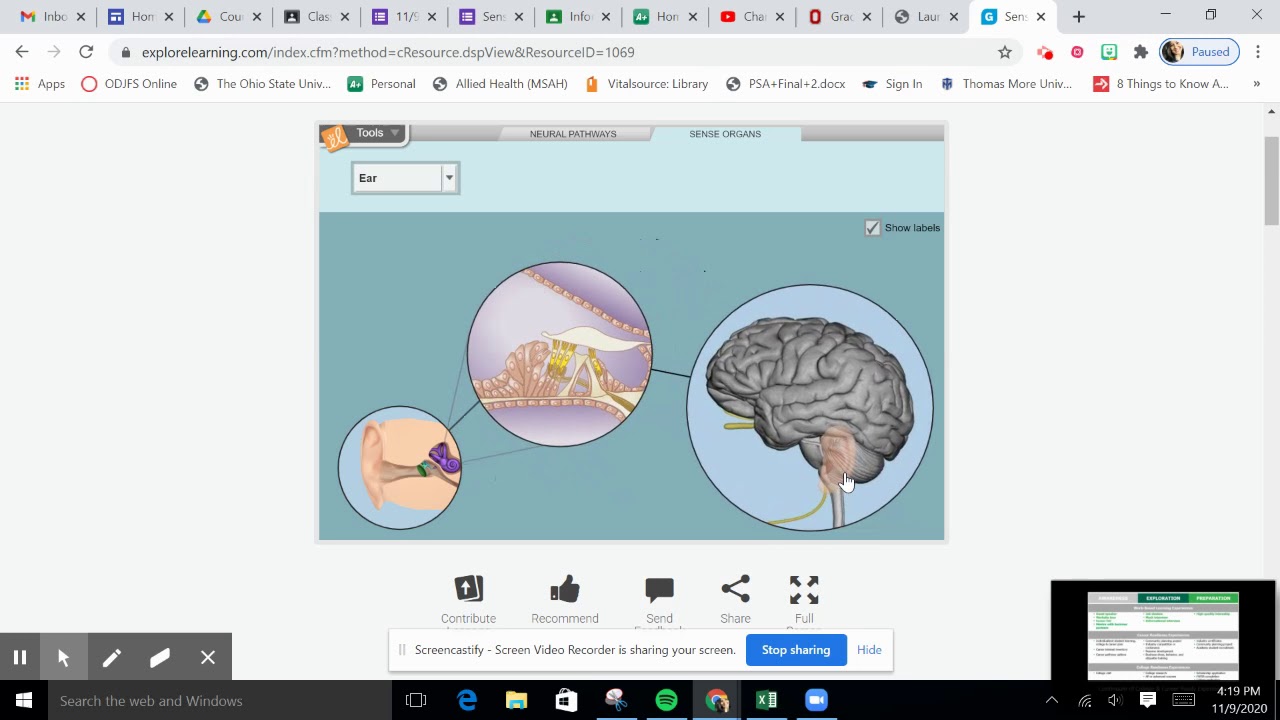The height and width of the screenshot is (720, 1280).
Task: Open the taskbar clock and date
Action: pos(1239,700)
